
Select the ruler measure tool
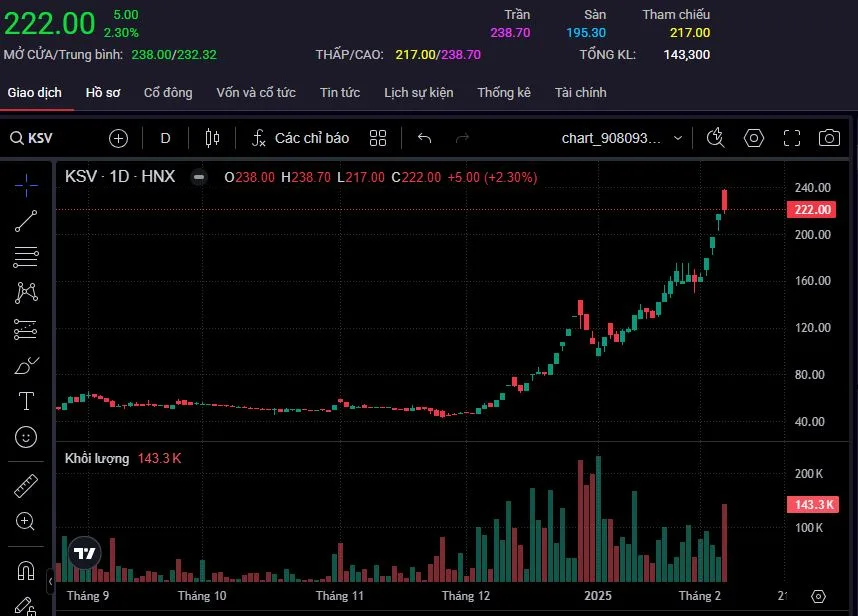(x=26, y=486)
